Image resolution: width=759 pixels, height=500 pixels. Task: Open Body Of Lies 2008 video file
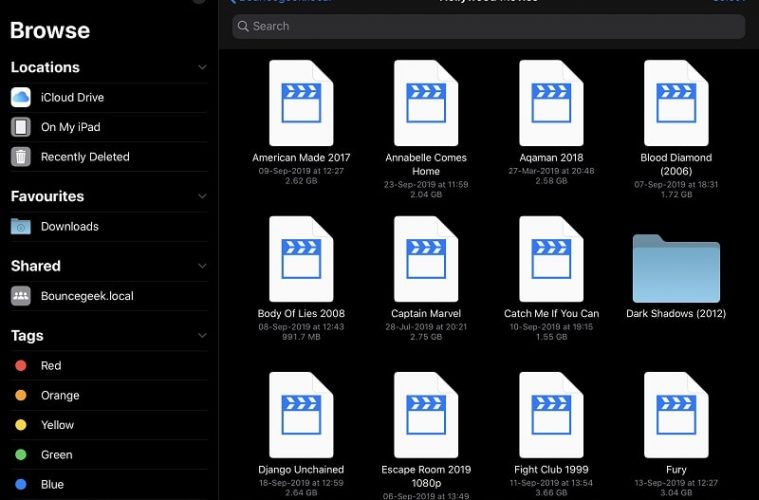[301, 259]
